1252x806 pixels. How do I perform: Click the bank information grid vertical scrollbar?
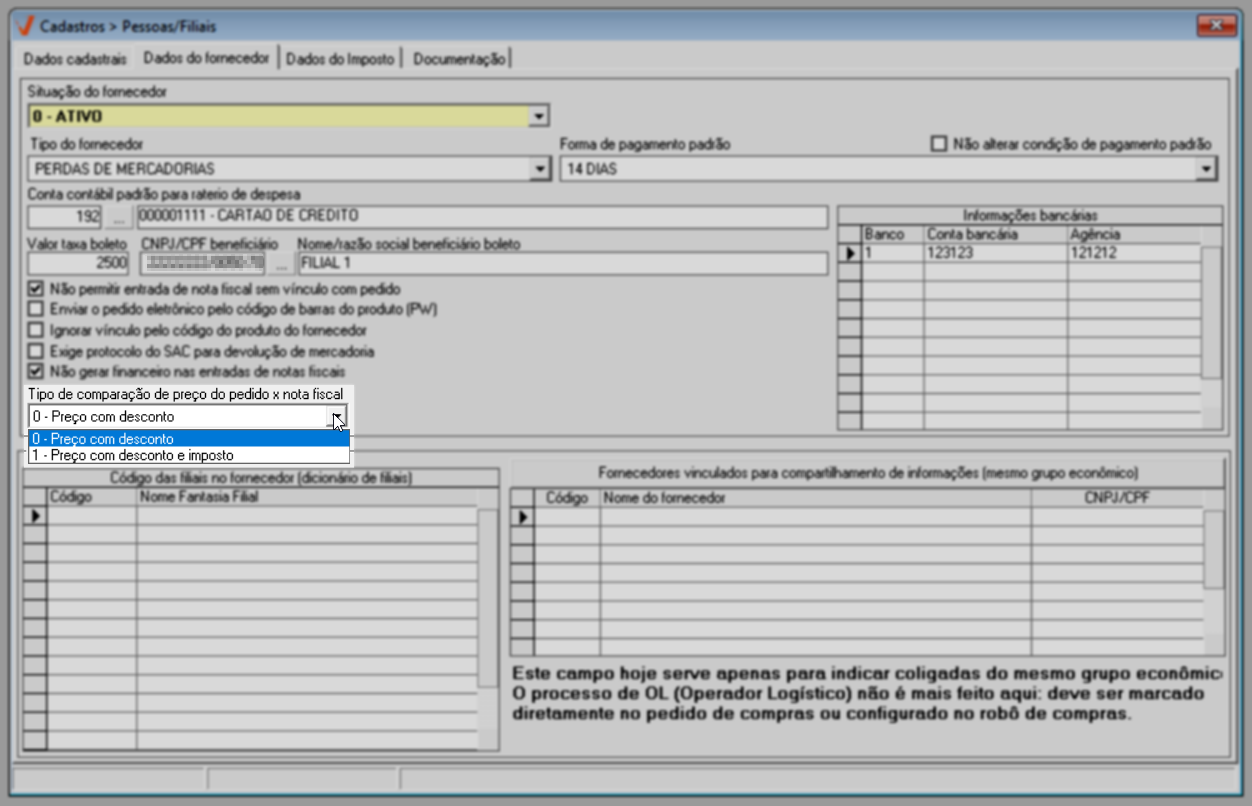click(x=1211, y=310)
